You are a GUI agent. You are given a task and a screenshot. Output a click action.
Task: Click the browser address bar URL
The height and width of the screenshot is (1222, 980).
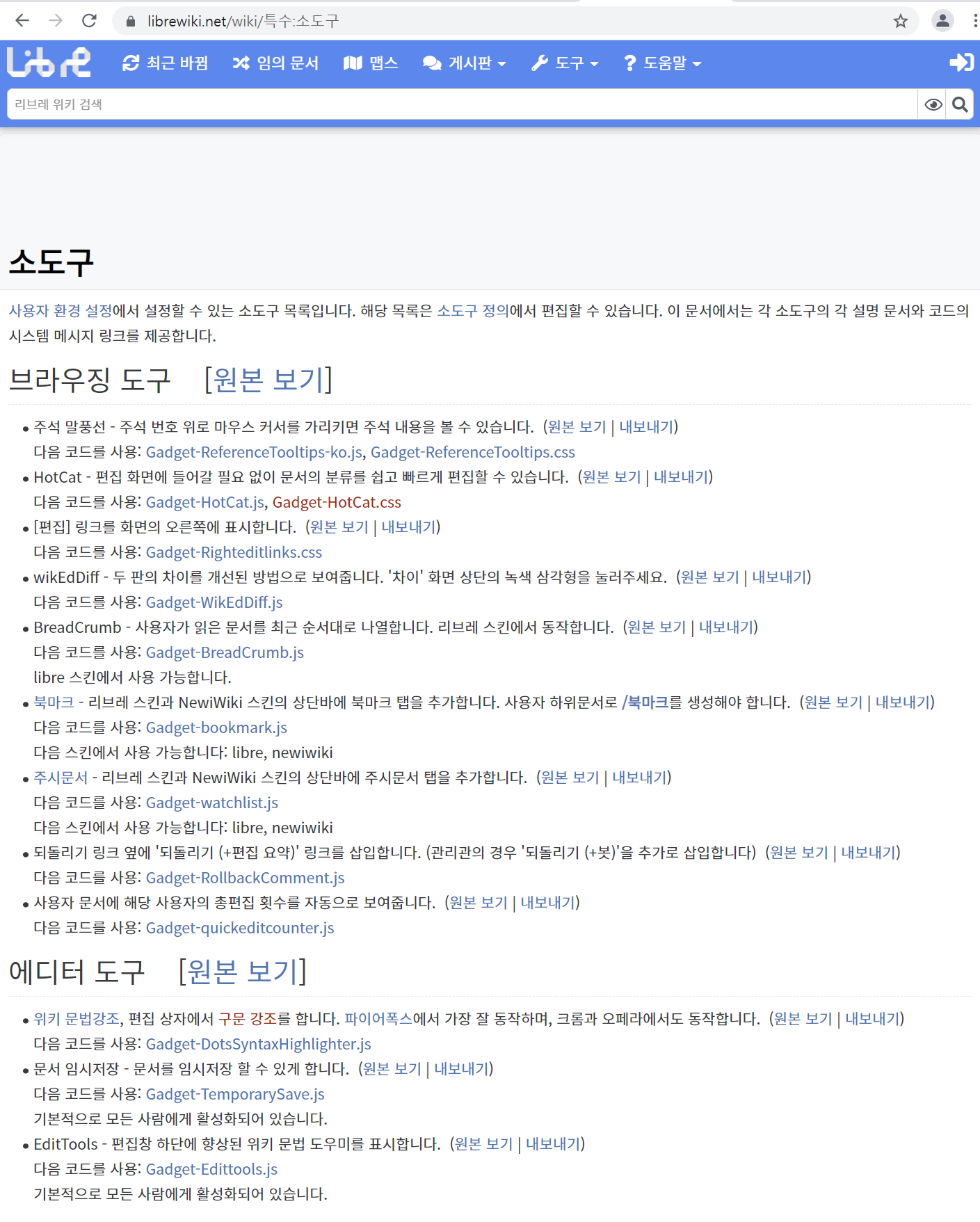pos(243,22)
